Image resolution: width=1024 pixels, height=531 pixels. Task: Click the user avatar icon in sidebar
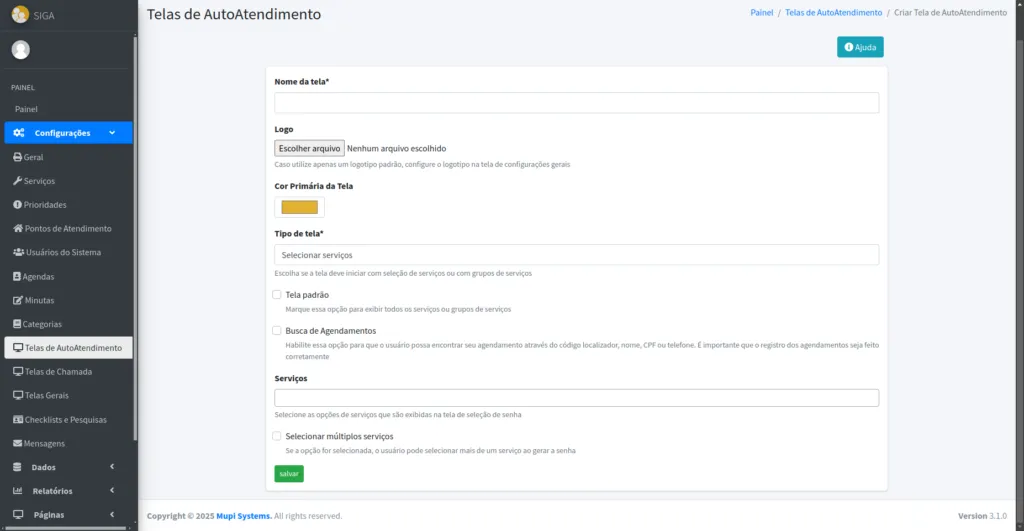coord(21,50)
